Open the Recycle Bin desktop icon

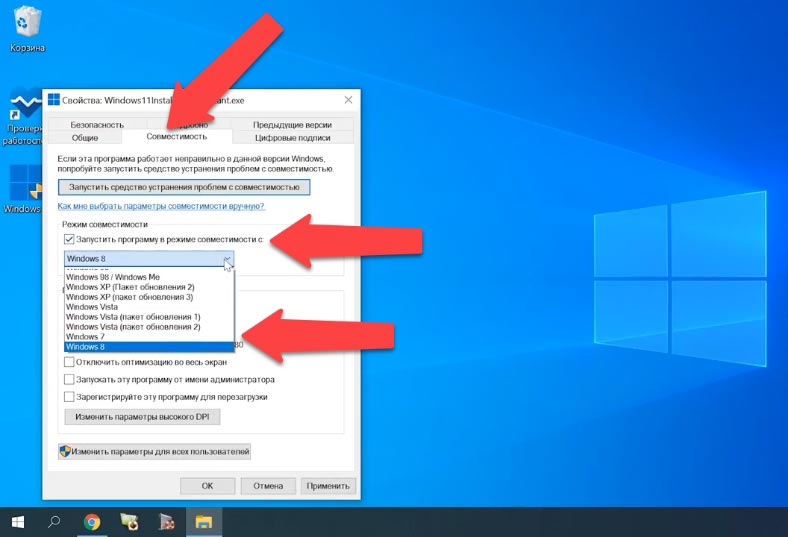tap(26, 28)
